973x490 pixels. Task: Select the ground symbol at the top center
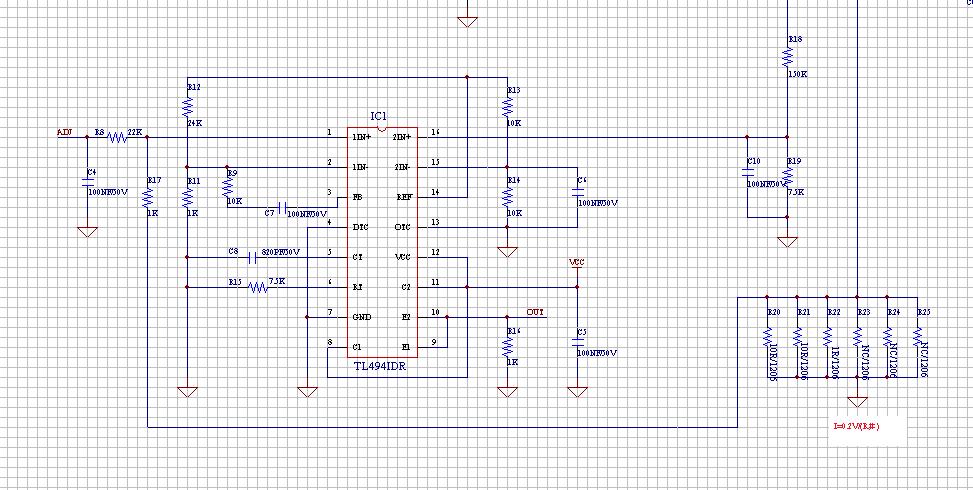point(467,22)
